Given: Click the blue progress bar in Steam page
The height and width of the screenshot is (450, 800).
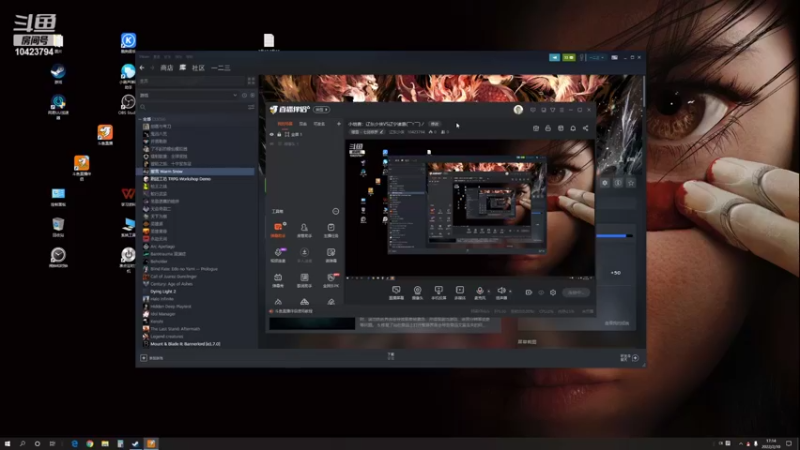Looking at the screenshot, I should point(614,236).
